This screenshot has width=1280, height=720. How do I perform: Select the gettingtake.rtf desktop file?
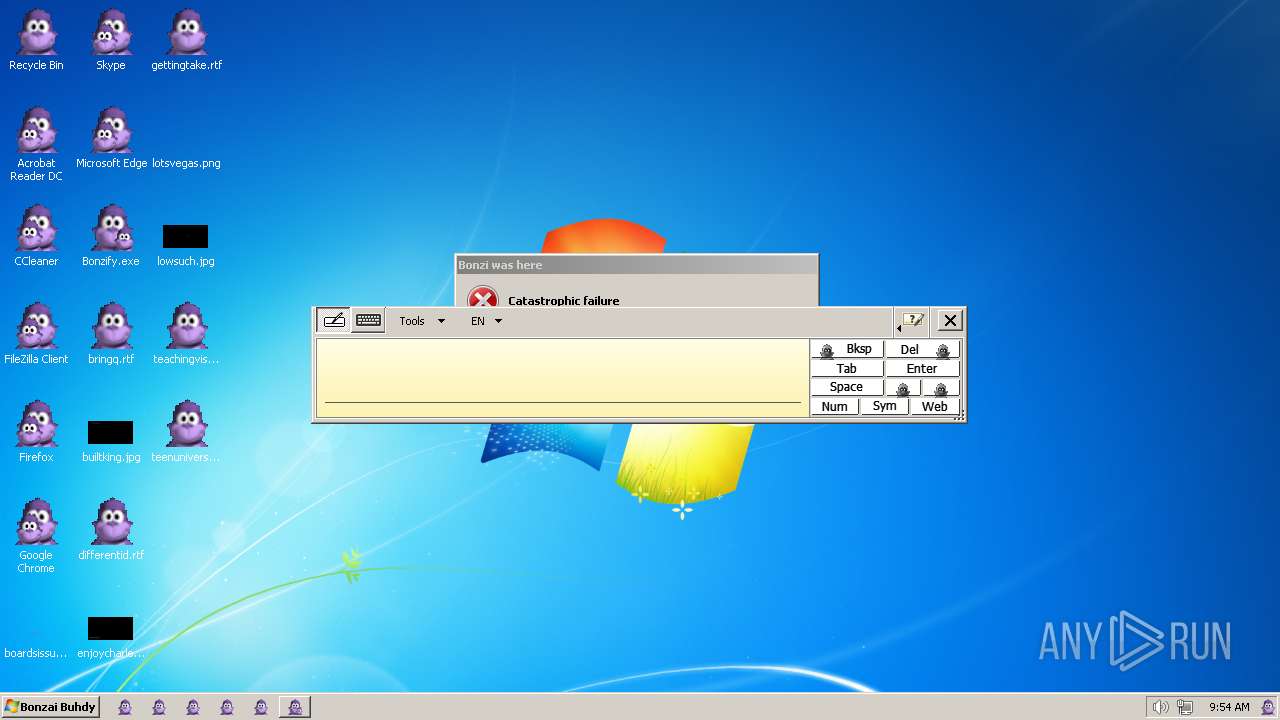click(186, 40)
